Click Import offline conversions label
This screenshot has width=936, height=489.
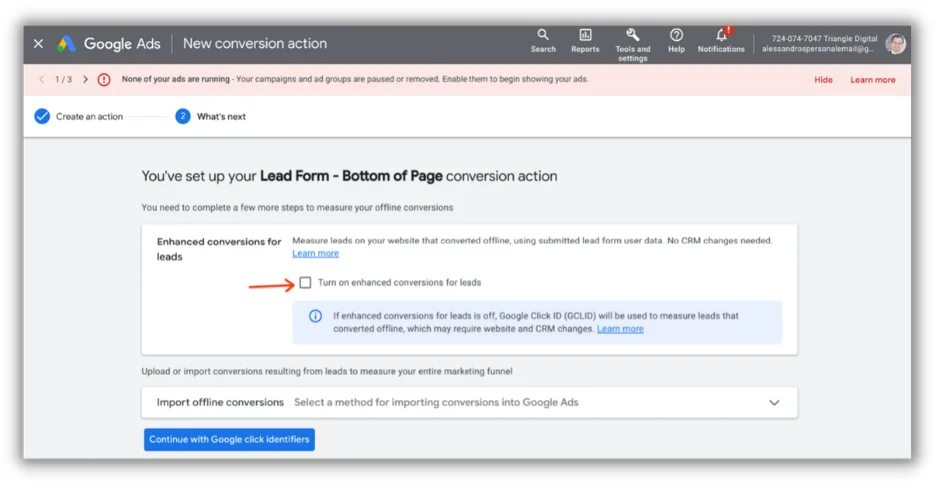coord(220,402)
